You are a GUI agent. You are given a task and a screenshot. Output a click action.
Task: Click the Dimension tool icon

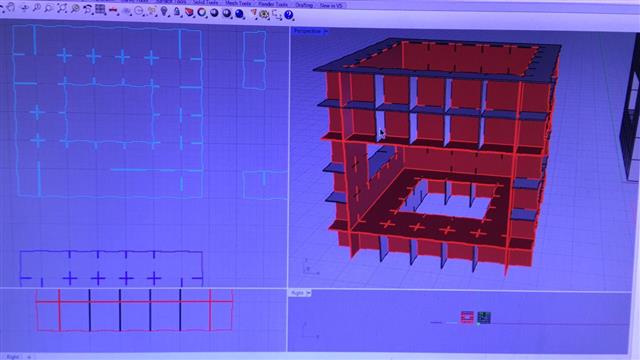pyautogui.click(x=276, y=15)
